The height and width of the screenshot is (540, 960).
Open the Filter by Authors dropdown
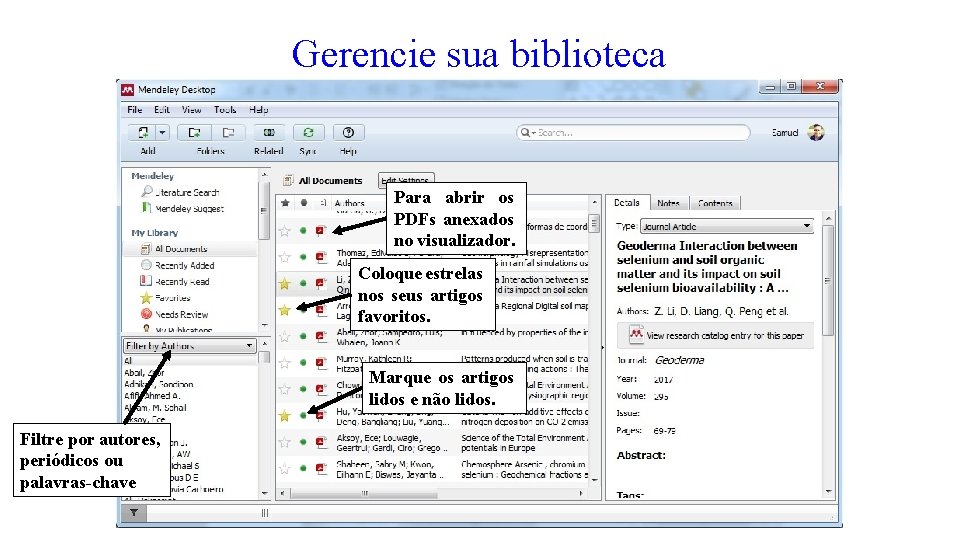[x=189, y=346]
